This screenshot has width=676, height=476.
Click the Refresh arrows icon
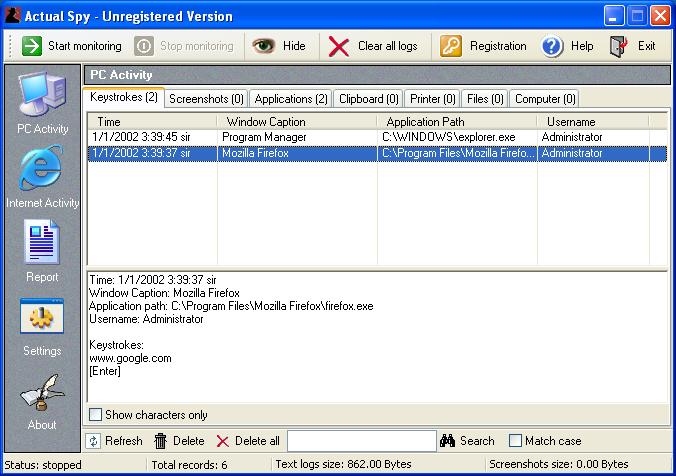click(93, 441)
